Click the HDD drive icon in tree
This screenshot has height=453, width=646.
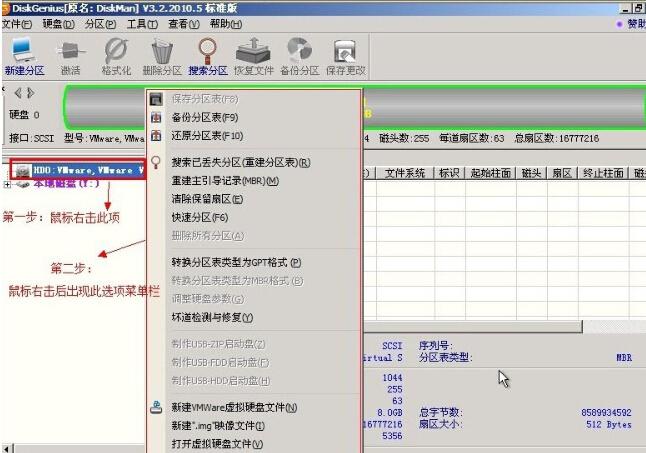click(23, 170)
